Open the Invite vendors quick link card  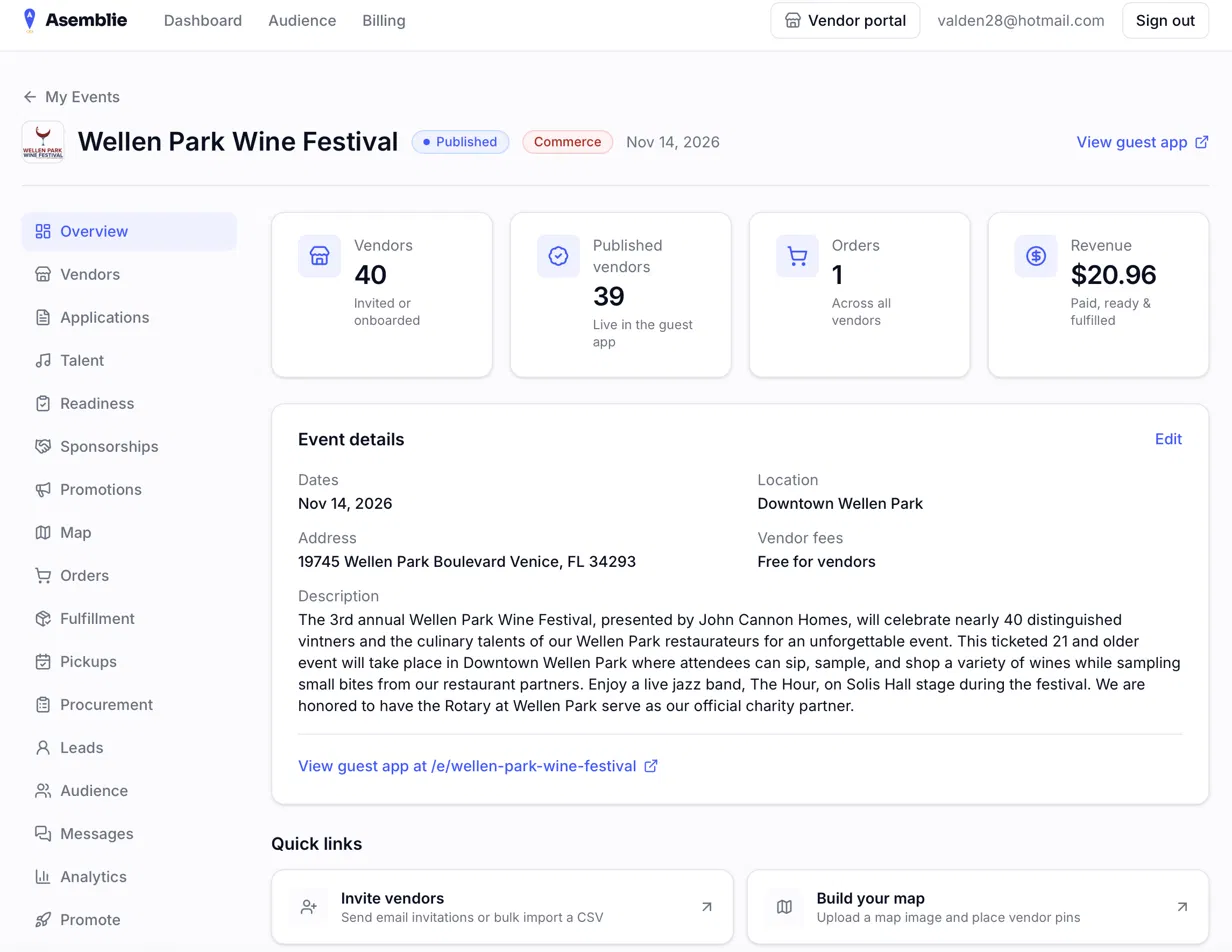click(502, 907)
